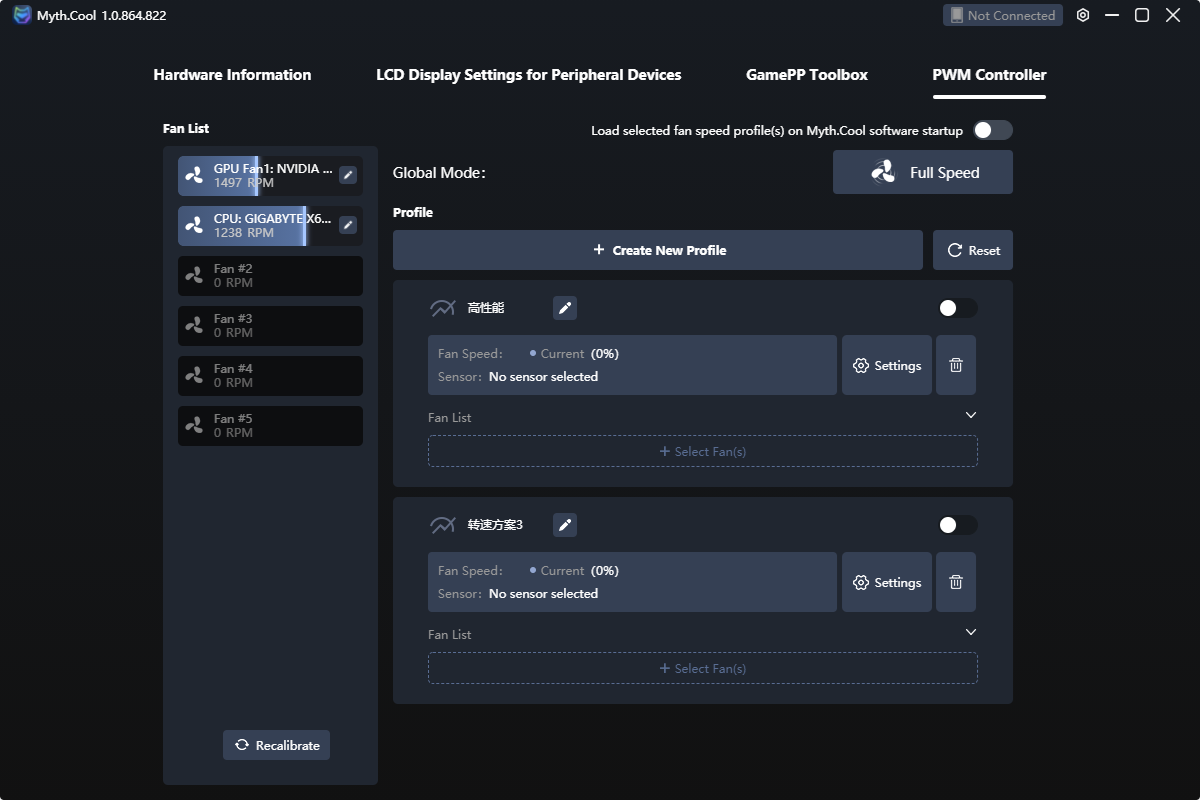The height and width of the screenshot is (800, 1200).
Task: Collapse the 高性能 profile Fan List chevron
Action: [x=970, y=415]
